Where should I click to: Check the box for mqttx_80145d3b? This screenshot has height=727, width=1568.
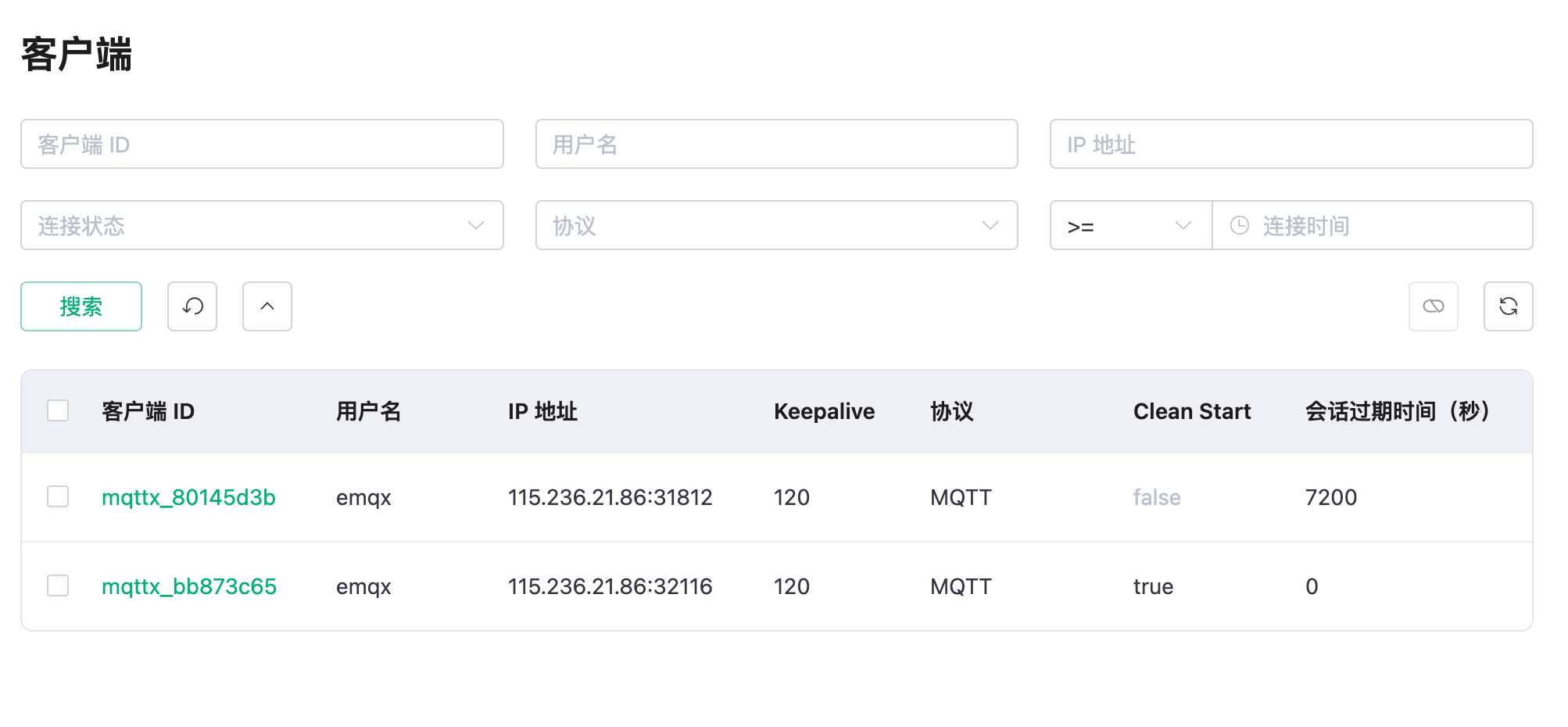tap(58, 496)
